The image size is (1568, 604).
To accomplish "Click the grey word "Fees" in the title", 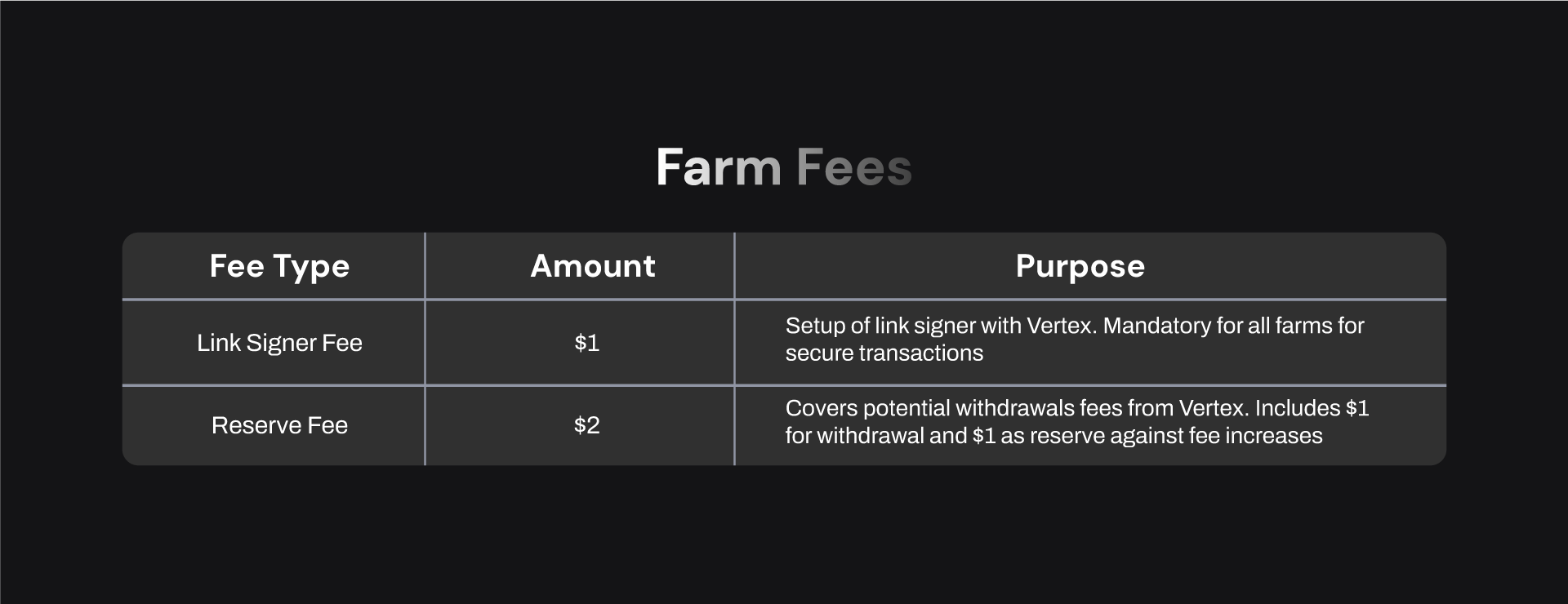I will [853, 167].
